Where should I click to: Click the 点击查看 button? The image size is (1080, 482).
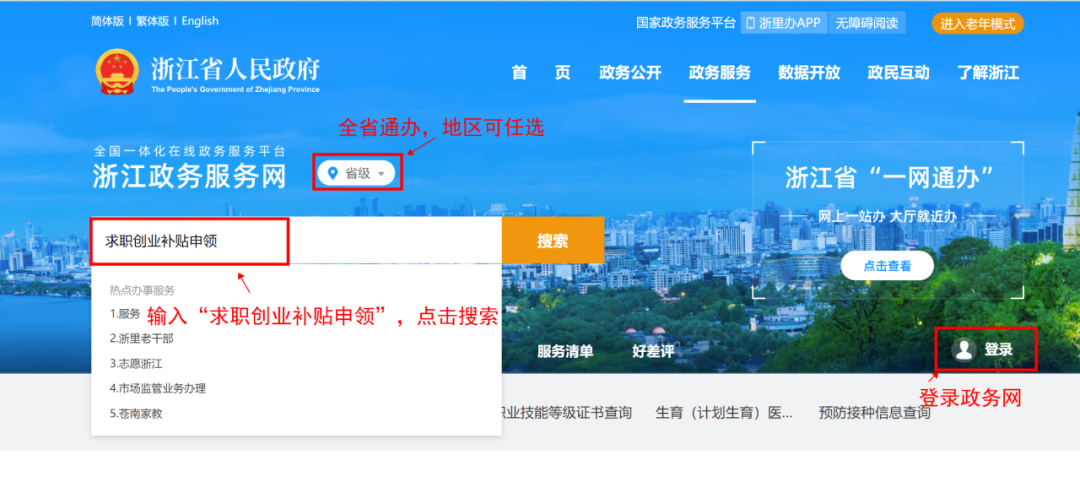pyautogui.click(x=887, y=266)
